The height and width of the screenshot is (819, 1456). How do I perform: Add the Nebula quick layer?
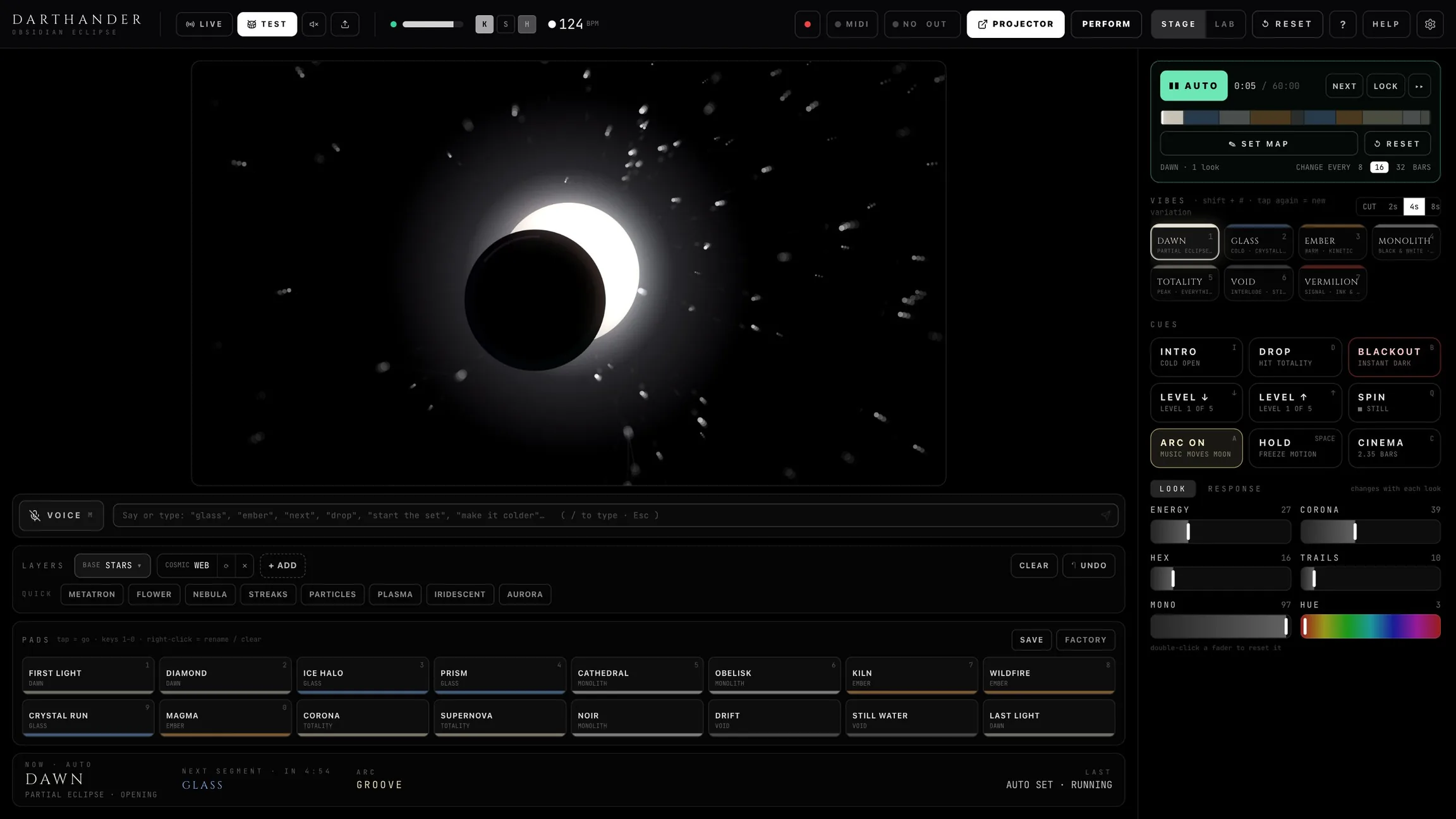point(210,594)
